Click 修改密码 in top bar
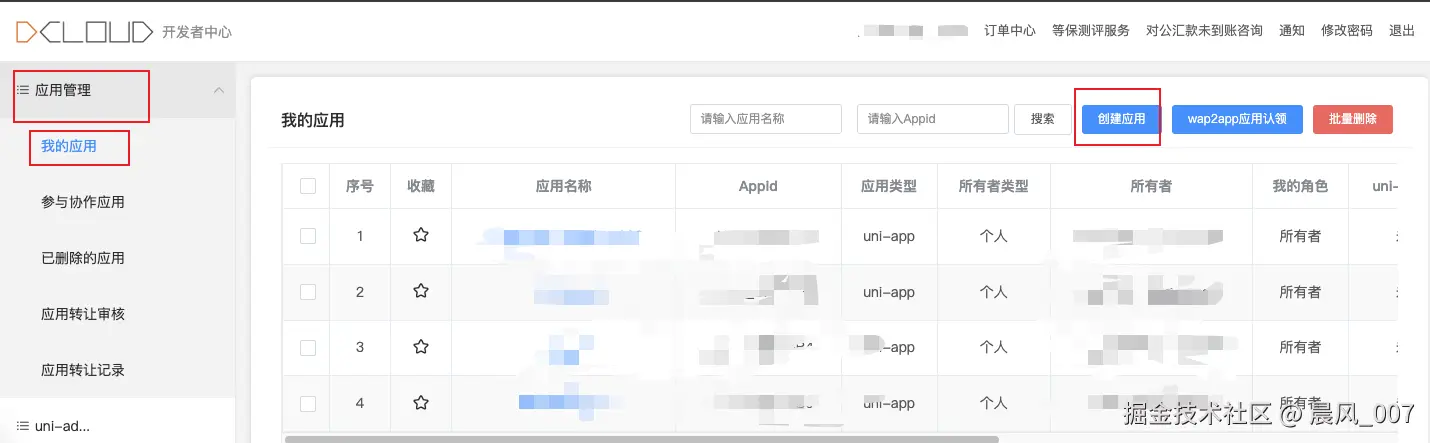The width and height of the screenshot is (1430, 443). click(x=1347, y=31)
